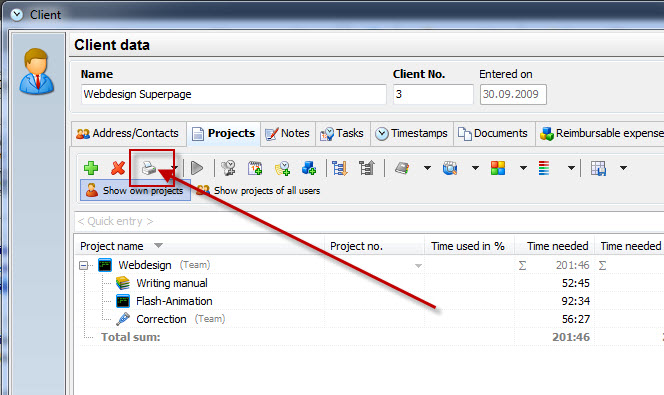The height and width of the screenshot is (395, 664).
Task: Open the Reimbursable expenses tab
Action: (x=600, y=133)
